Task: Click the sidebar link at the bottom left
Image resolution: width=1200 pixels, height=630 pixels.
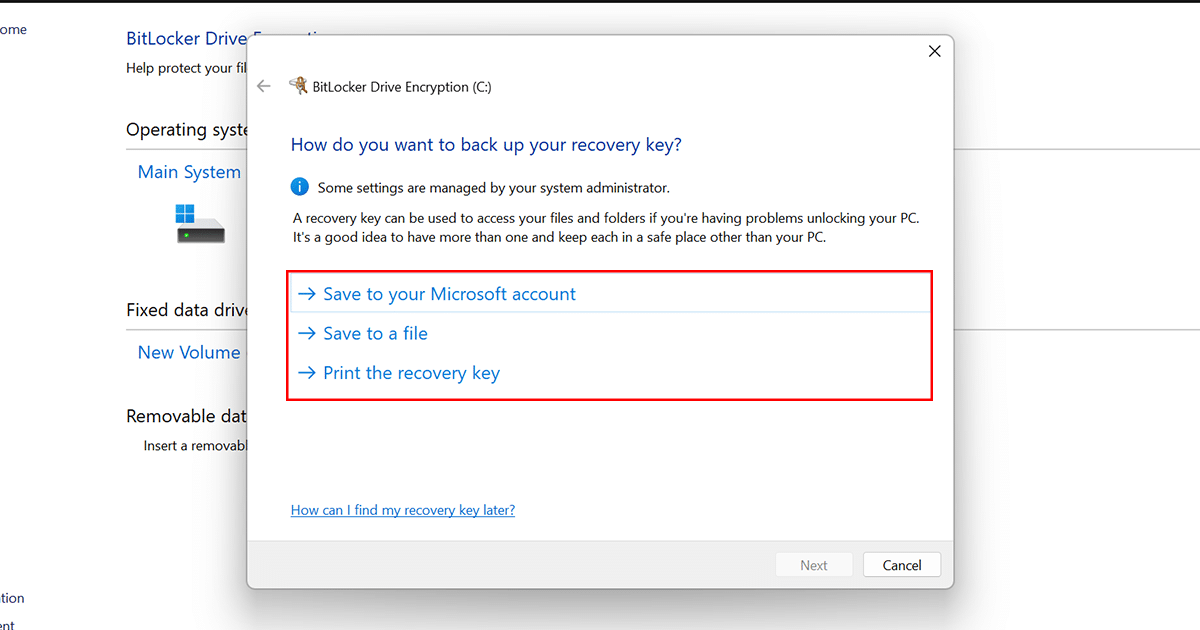Action: (10, 598)
